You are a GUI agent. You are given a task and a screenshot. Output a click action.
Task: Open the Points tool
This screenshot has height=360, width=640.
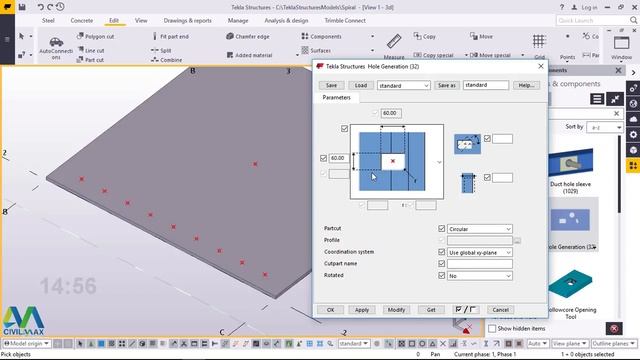click(567, 46)
